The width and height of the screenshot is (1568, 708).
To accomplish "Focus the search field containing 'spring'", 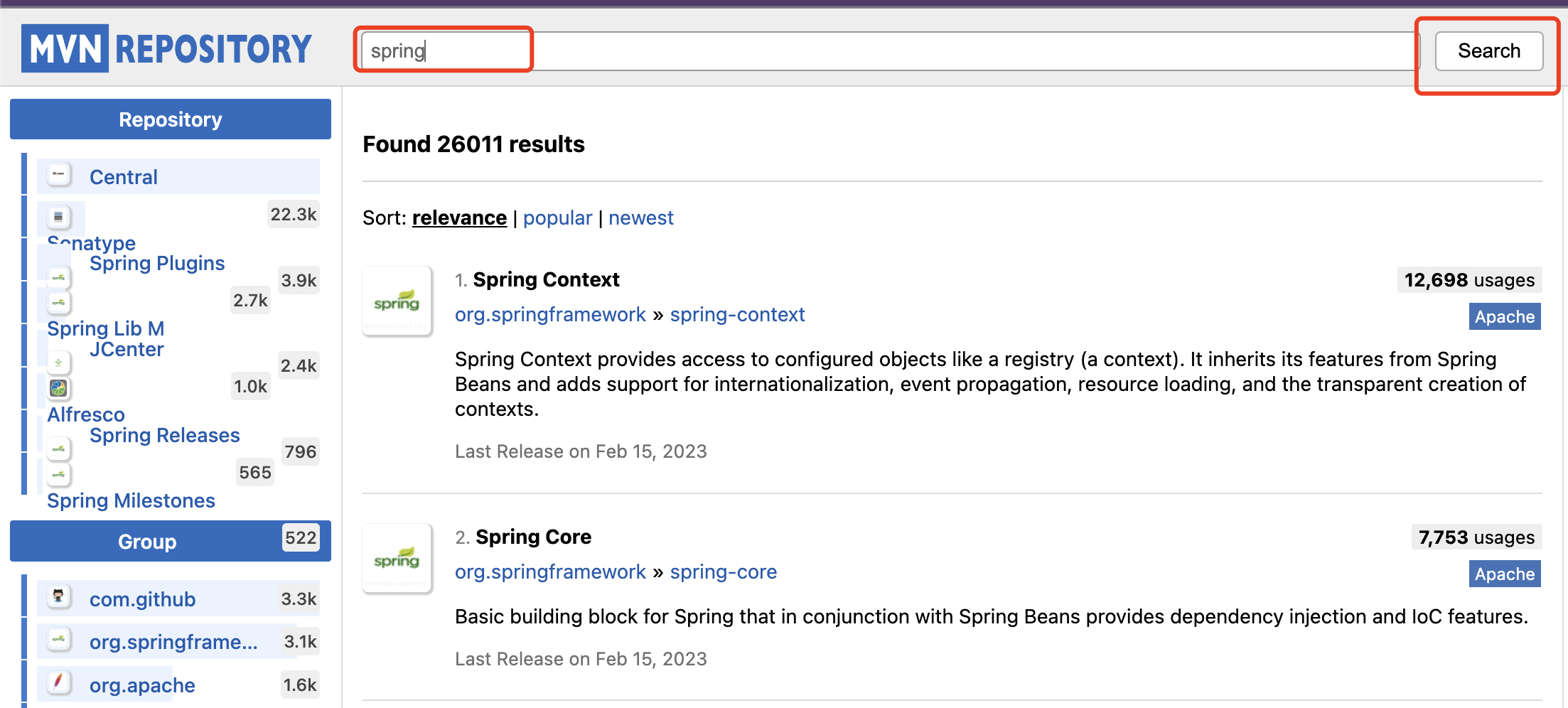I will coord(891,51).
